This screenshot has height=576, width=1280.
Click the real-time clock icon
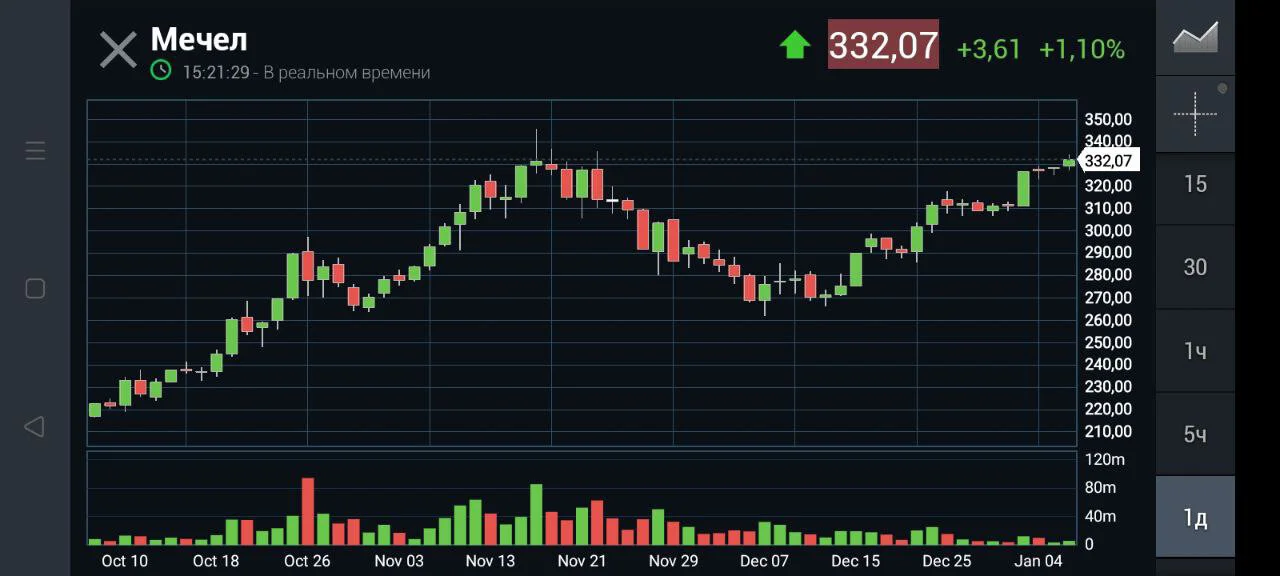coord(161,70)
